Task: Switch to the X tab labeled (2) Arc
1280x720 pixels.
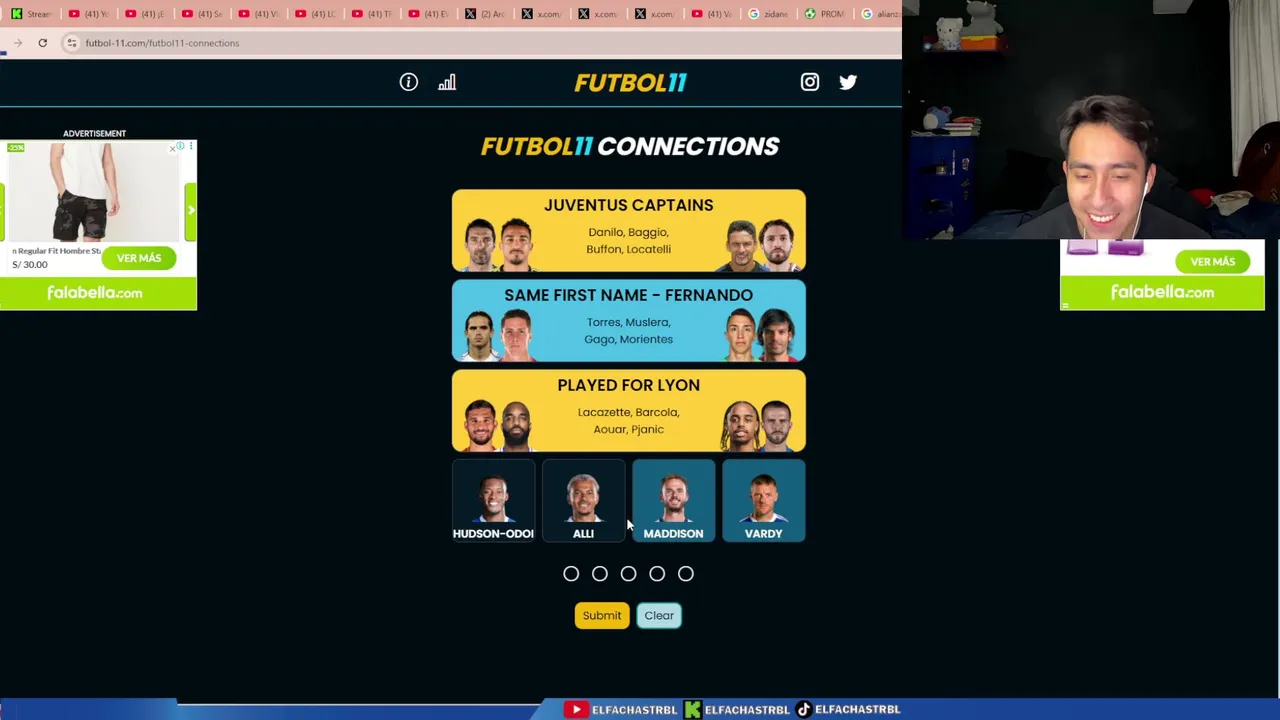Action: 486,14
